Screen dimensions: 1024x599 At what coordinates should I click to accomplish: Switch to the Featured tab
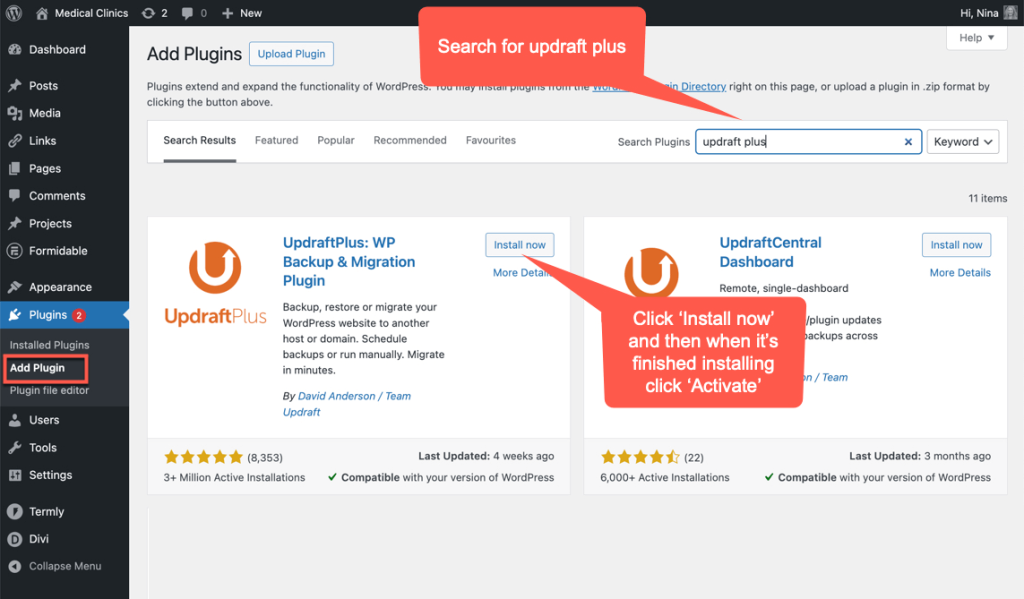pyautogui.click(x=276, y=141)
